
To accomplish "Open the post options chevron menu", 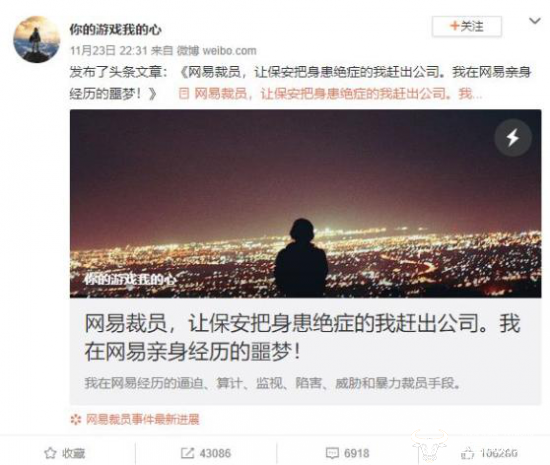I will tap(535, 21).
